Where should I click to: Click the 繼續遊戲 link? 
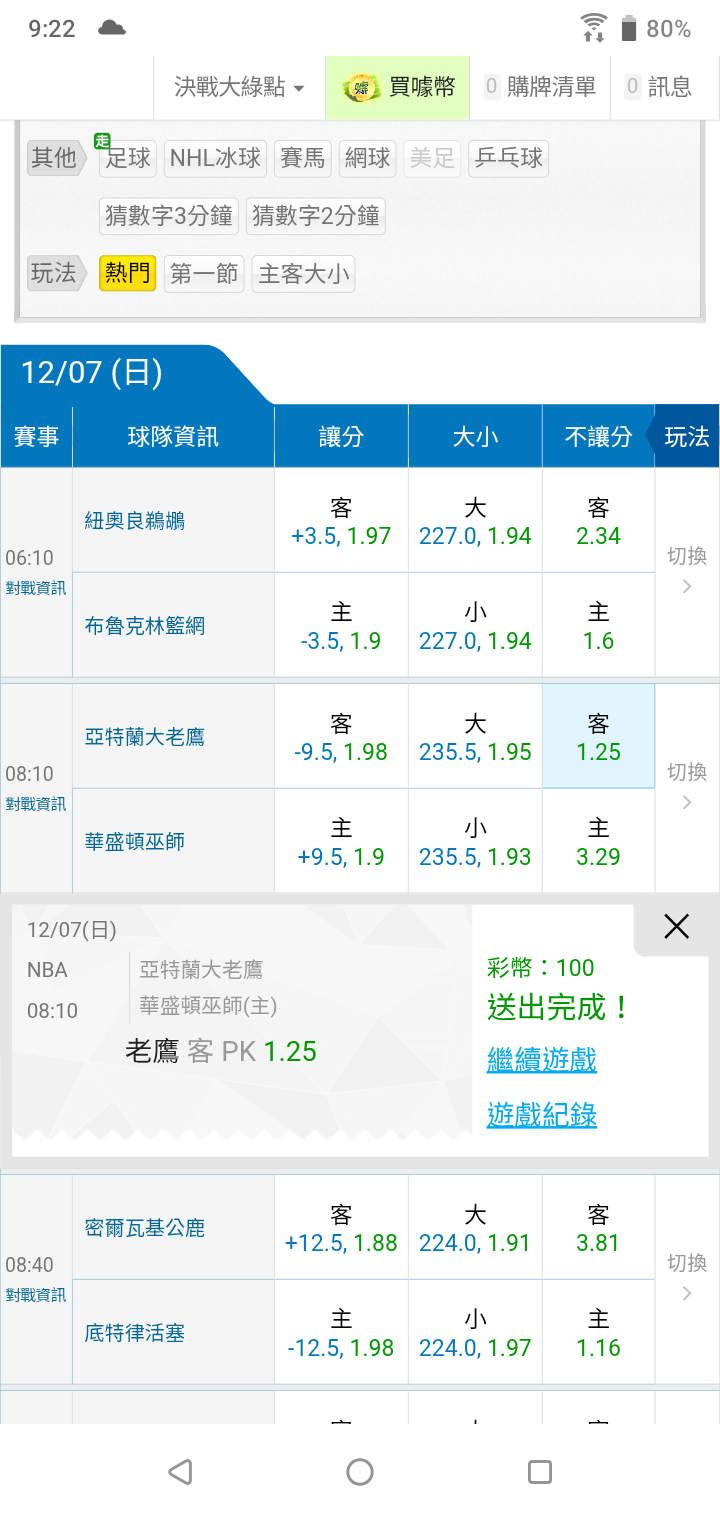[x=541, y=1059]
